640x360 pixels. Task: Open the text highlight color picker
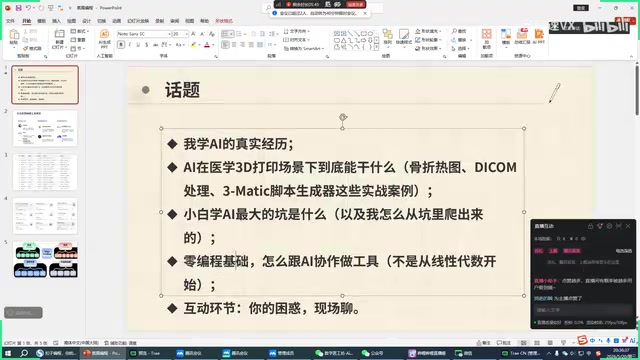[195, 44]
